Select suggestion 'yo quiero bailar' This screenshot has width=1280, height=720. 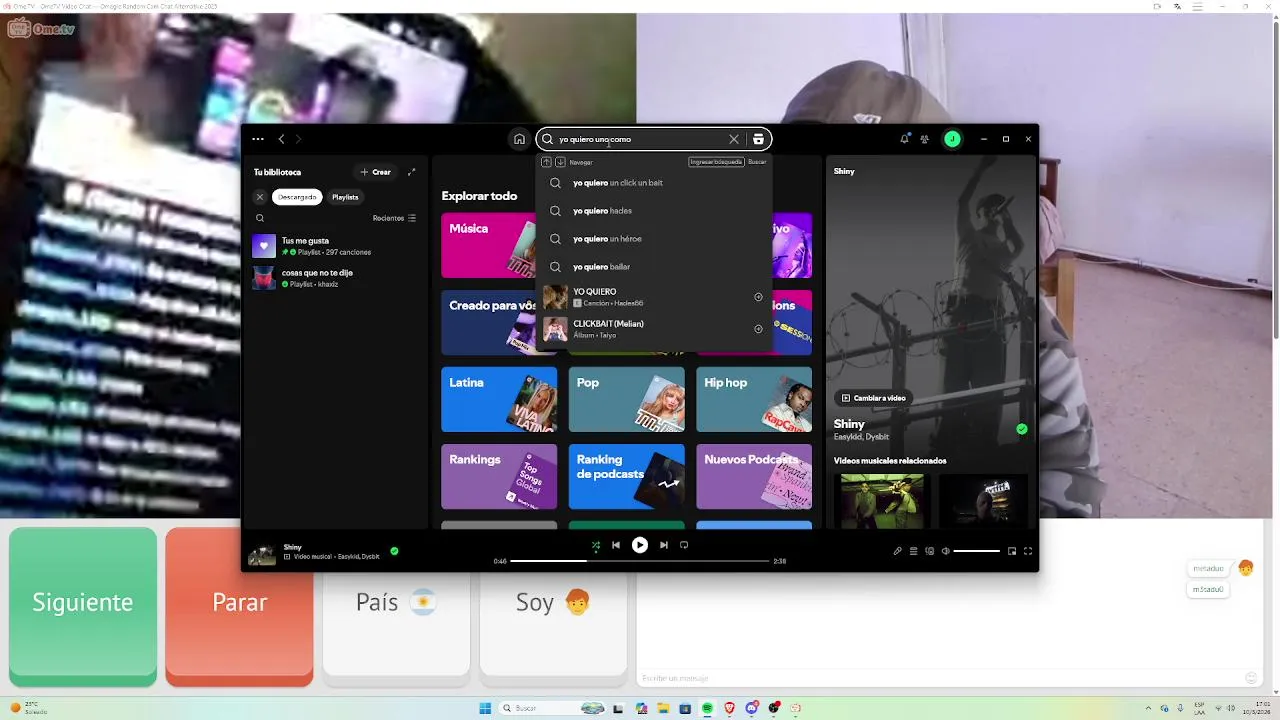pyautogui.click(x=654, y=267)
